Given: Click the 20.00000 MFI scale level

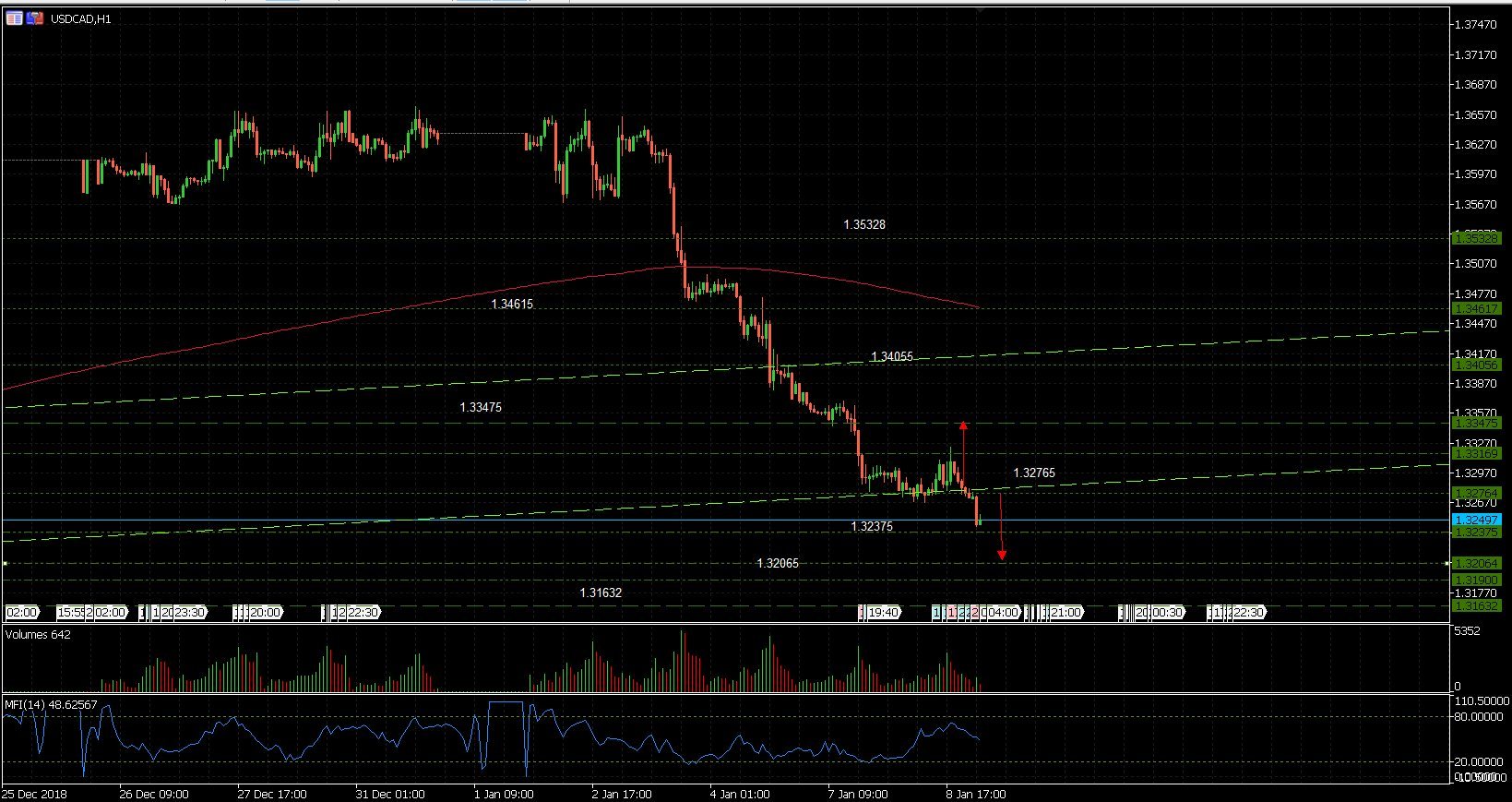Looking at the screenshot, I should point(1479,762).
